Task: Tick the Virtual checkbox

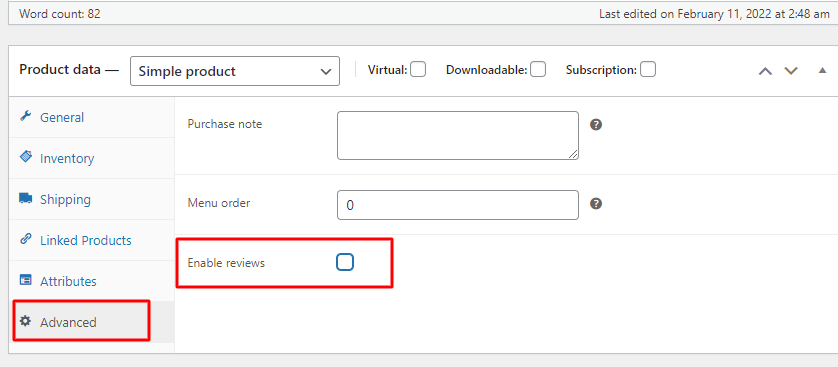Action: (418, 69)
